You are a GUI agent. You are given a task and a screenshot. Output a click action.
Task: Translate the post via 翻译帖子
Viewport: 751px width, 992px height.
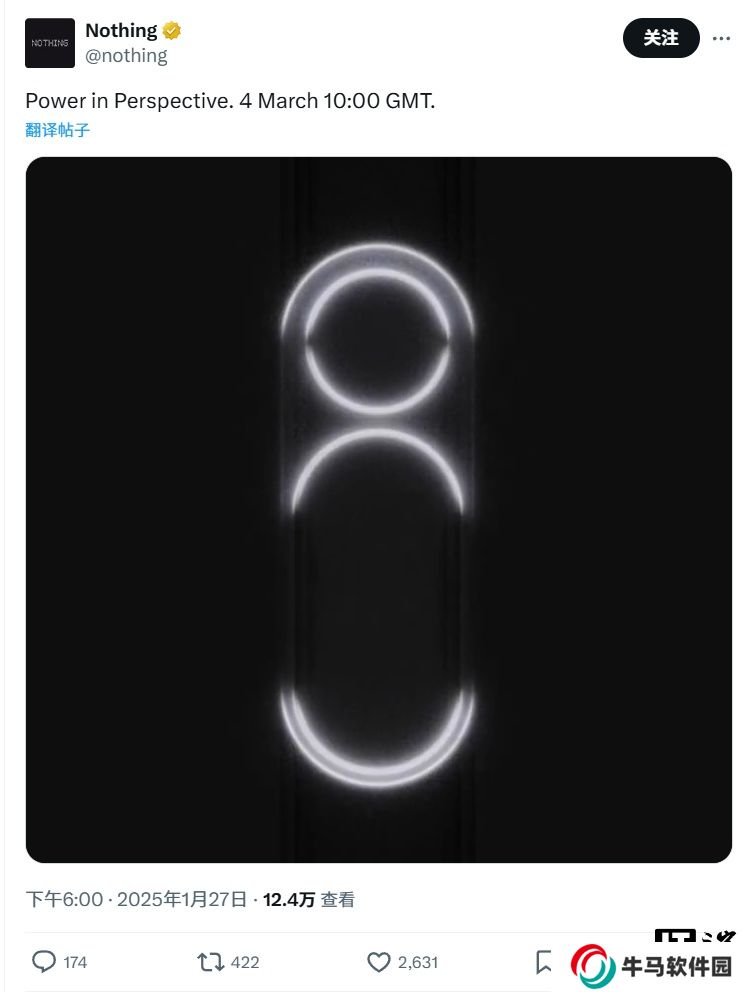coord(58,130)
